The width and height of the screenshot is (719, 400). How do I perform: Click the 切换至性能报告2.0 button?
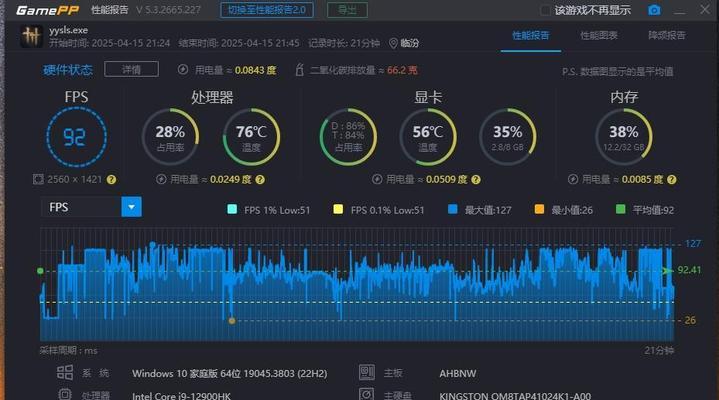[267, 10]
